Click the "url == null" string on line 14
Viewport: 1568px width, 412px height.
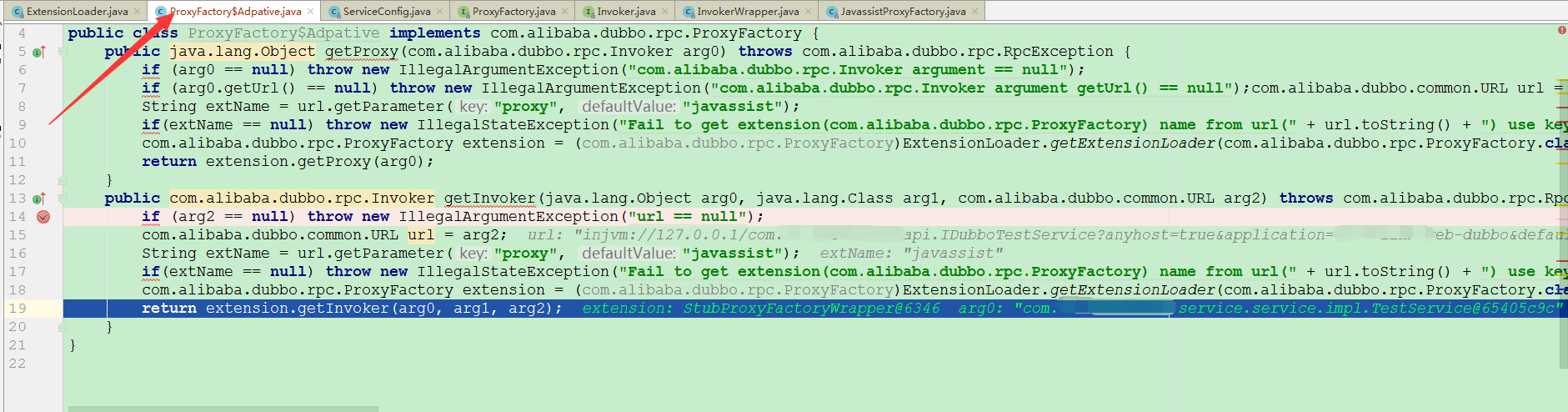[686, 217]
